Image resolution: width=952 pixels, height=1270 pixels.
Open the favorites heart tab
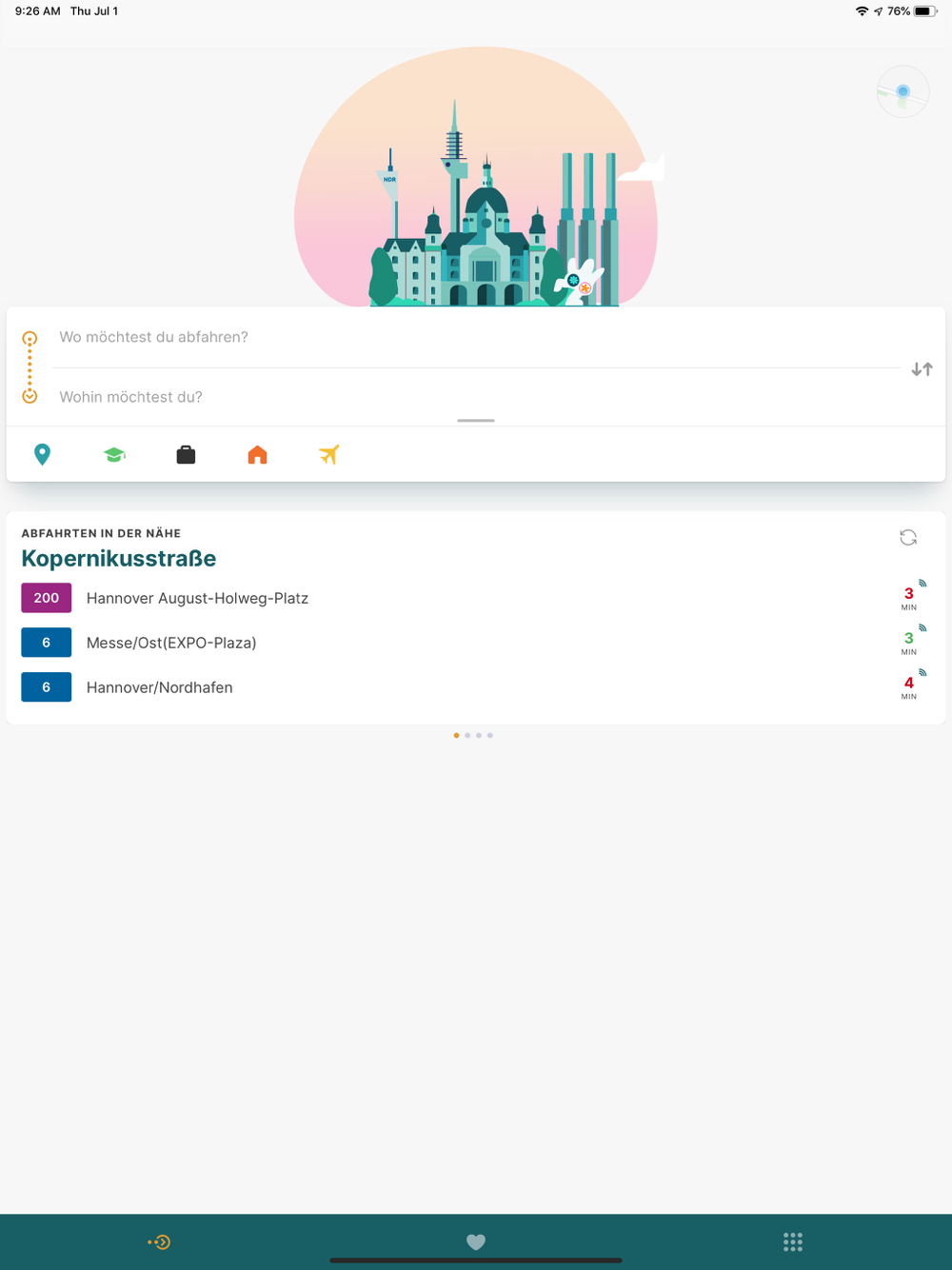(476, 1241)
